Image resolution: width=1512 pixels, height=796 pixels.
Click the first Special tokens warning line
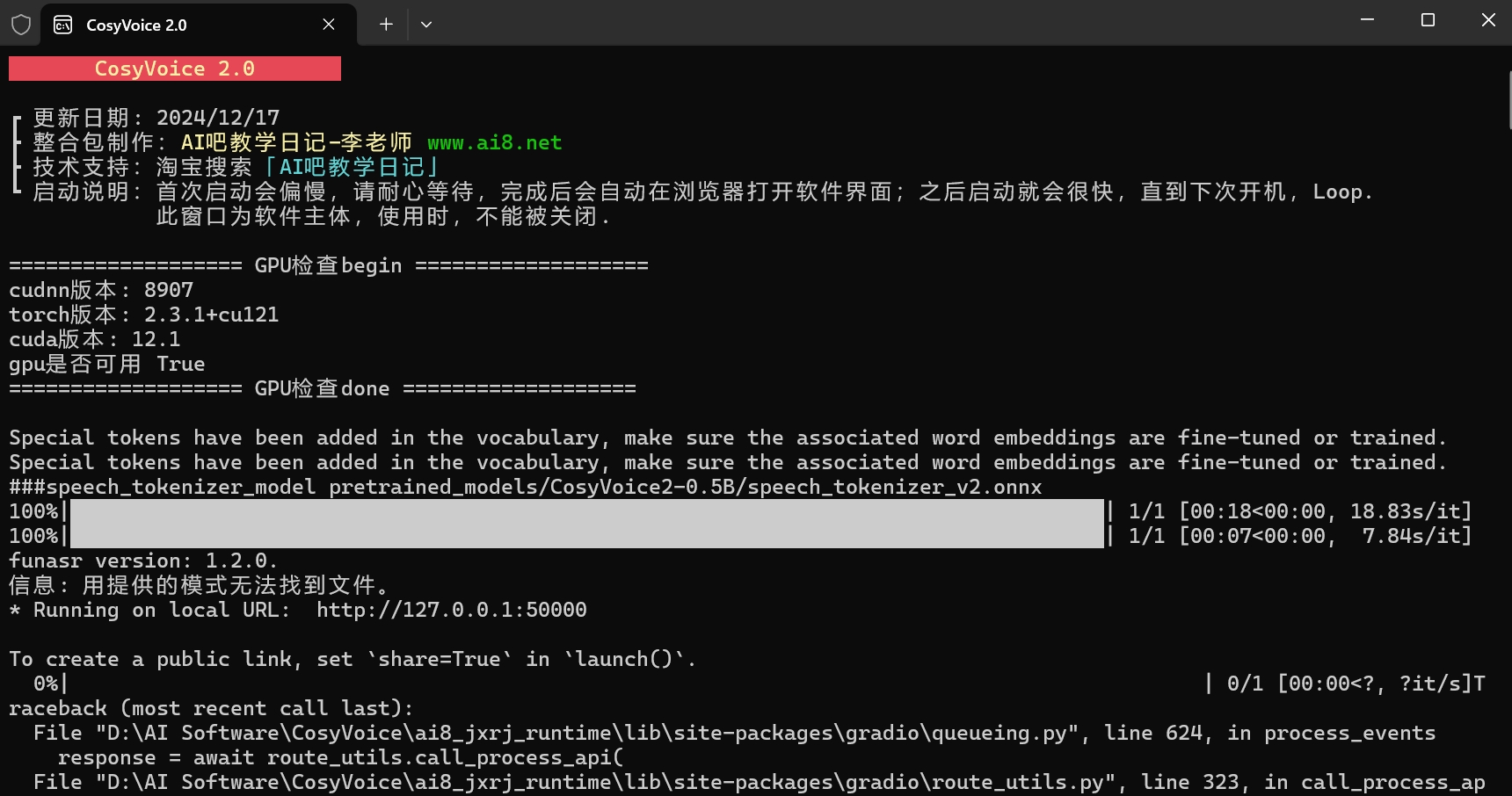click(x=728, y=438)
